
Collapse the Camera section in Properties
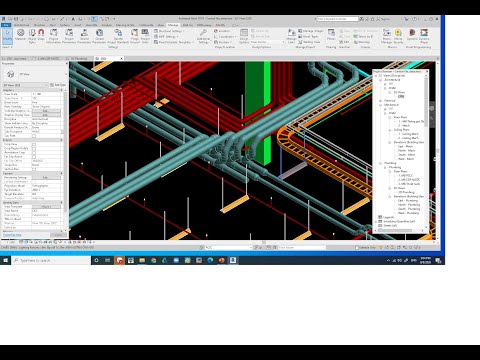61,173
